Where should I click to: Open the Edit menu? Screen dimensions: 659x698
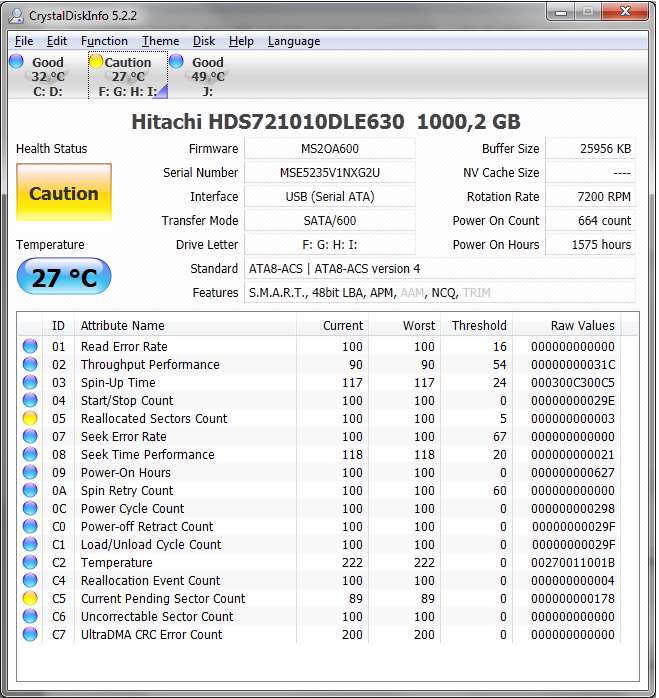coord(57,41)
